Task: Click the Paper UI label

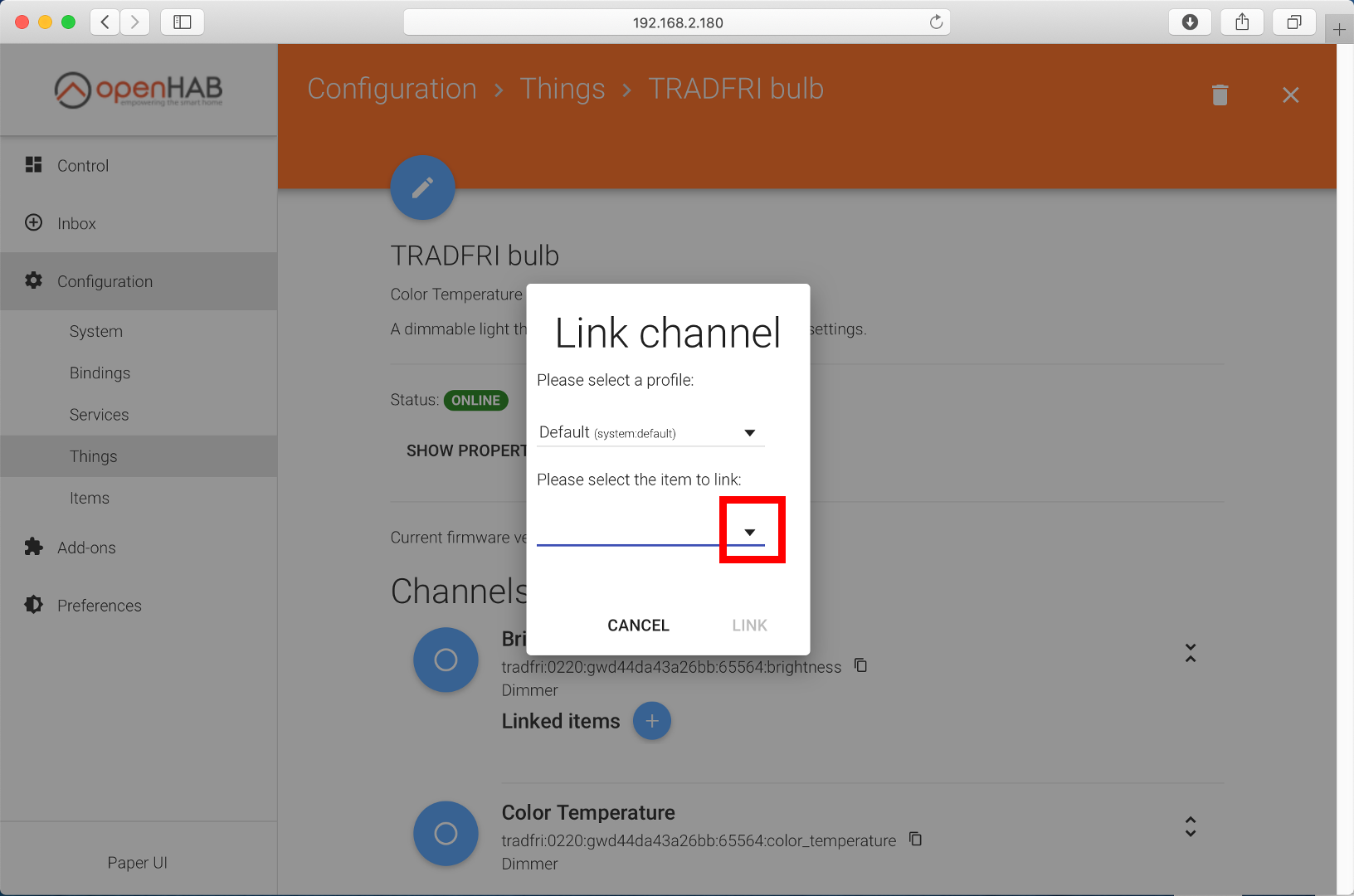Action: (138, 863)
